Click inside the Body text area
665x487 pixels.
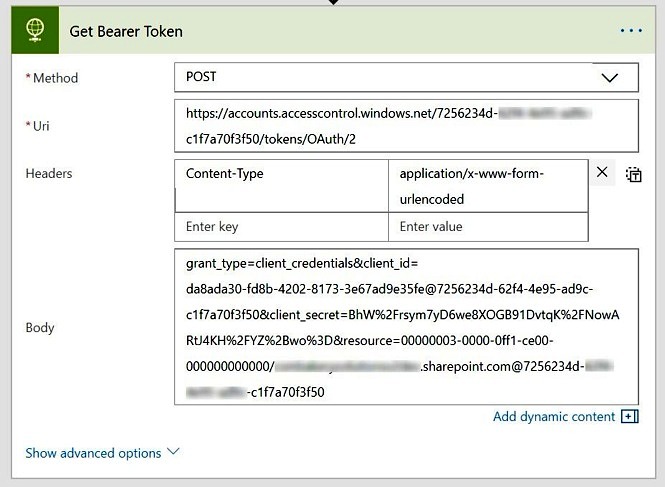(x=406, y=327)
